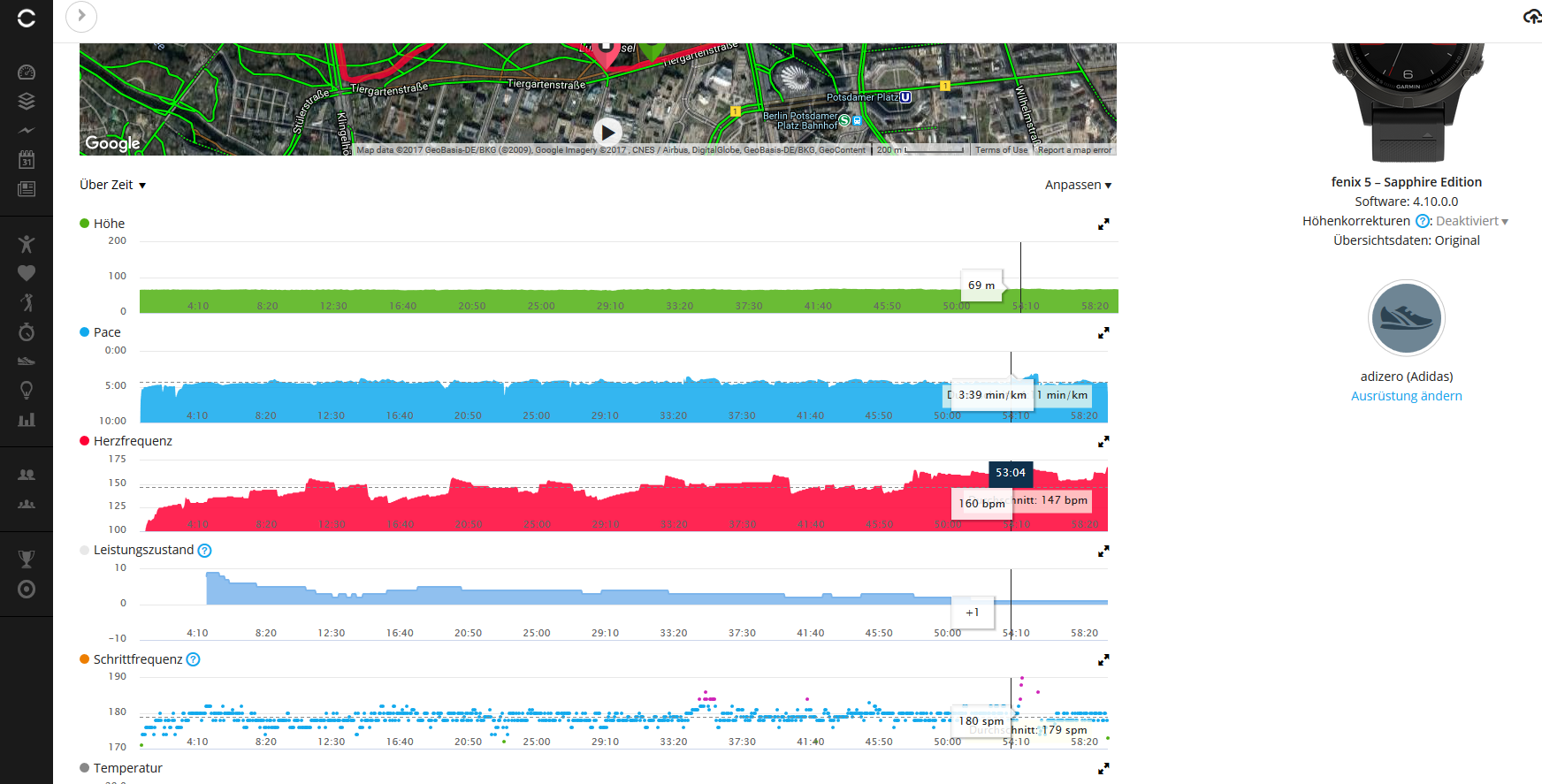
Task: Click the Leistungszustand chart title
Action: coord(143,550)
